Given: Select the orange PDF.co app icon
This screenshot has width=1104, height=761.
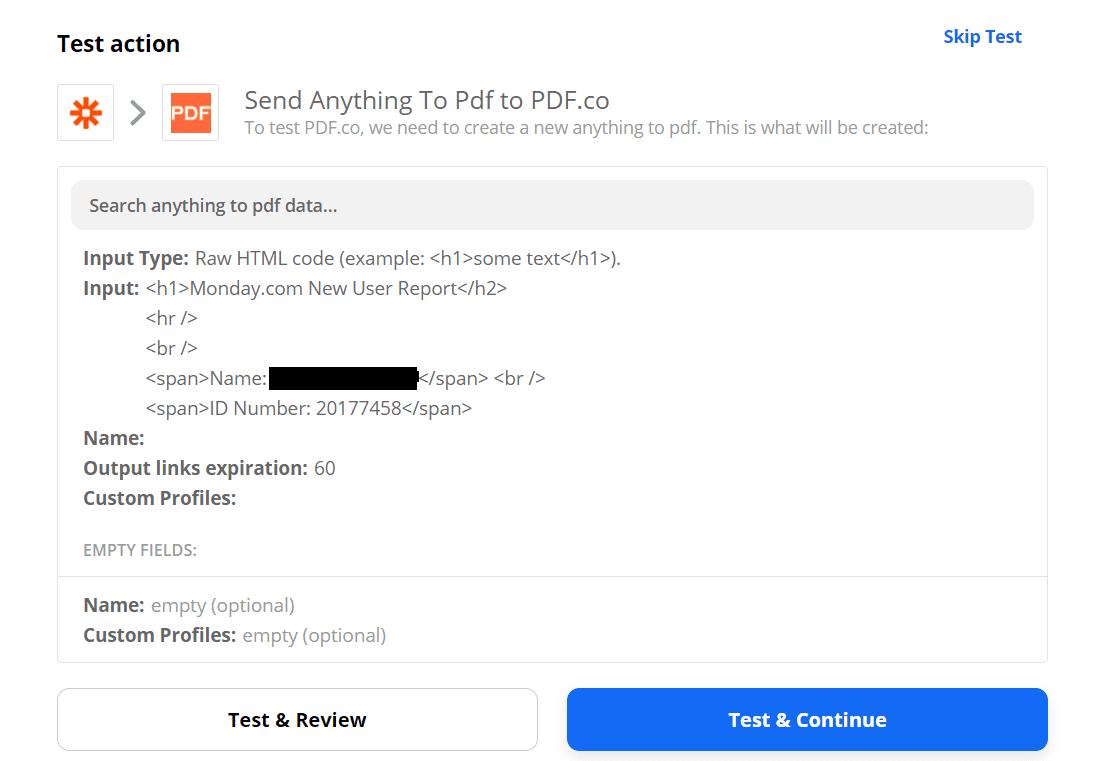Looking at the screenshot, I should point(190,112).
